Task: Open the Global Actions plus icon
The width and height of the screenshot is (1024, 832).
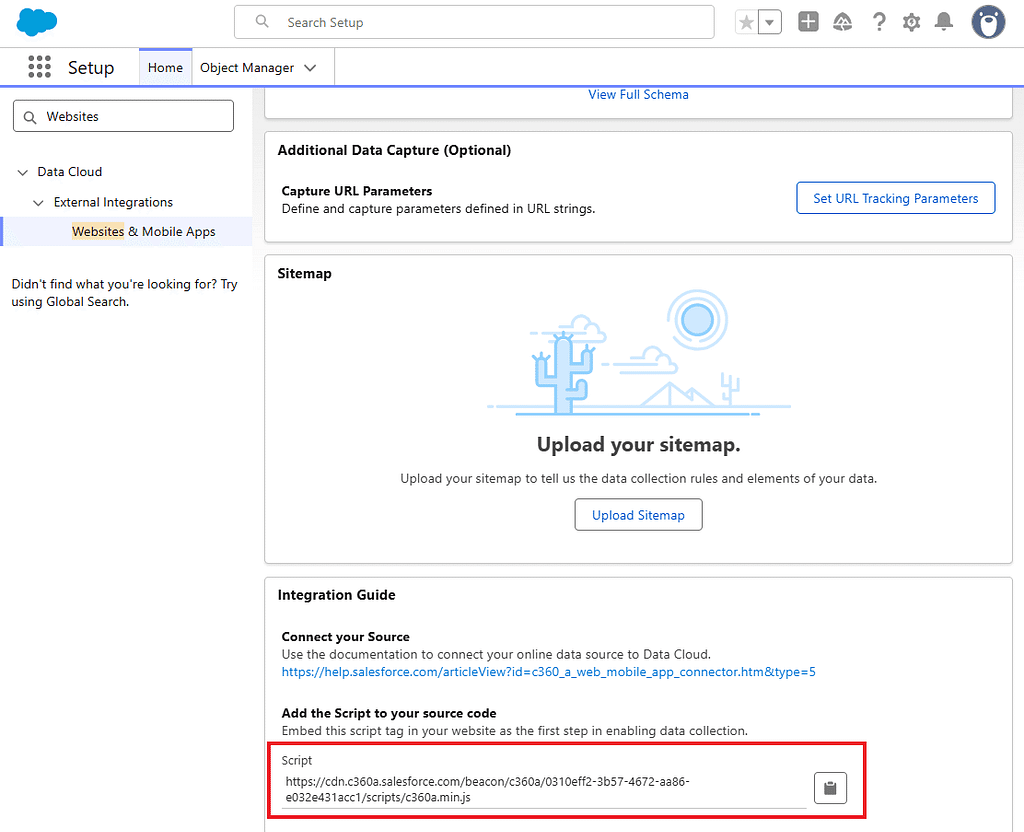Action: pos(808,22)
